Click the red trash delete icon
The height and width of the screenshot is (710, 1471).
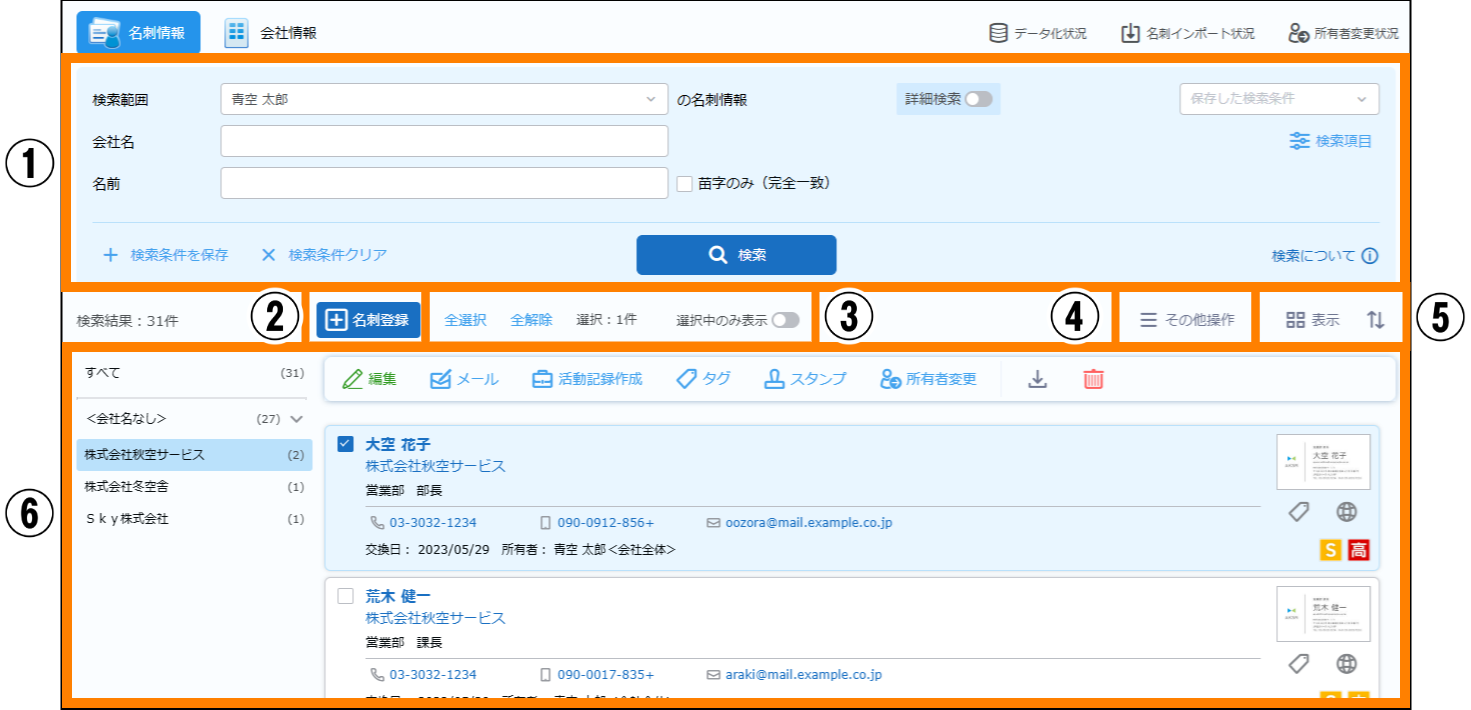pyautogui.click(x=1094, y=380)
